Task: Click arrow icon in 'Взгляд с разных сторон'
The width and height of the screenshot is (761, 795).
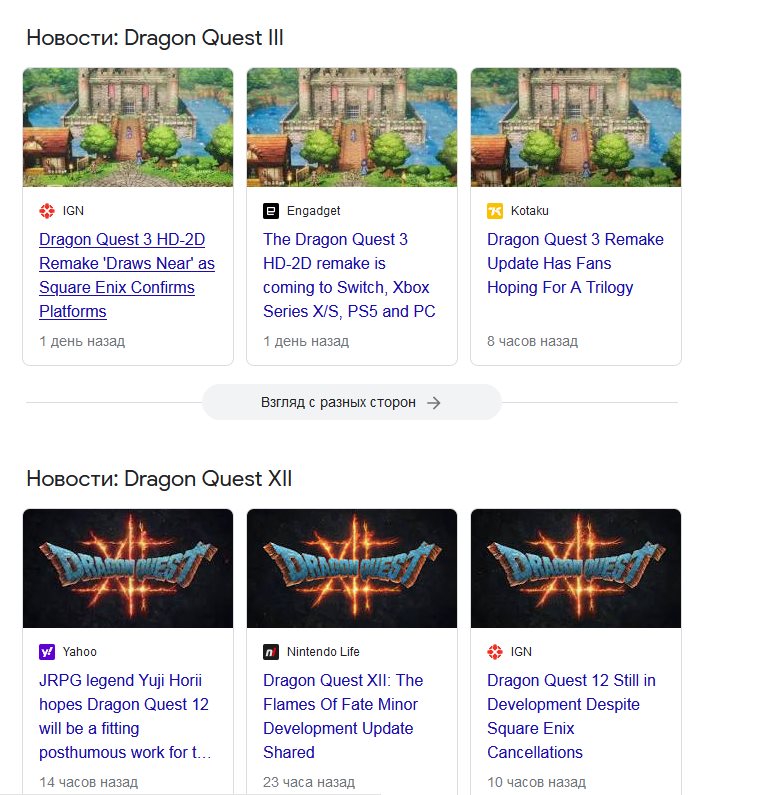Action: 433,403
